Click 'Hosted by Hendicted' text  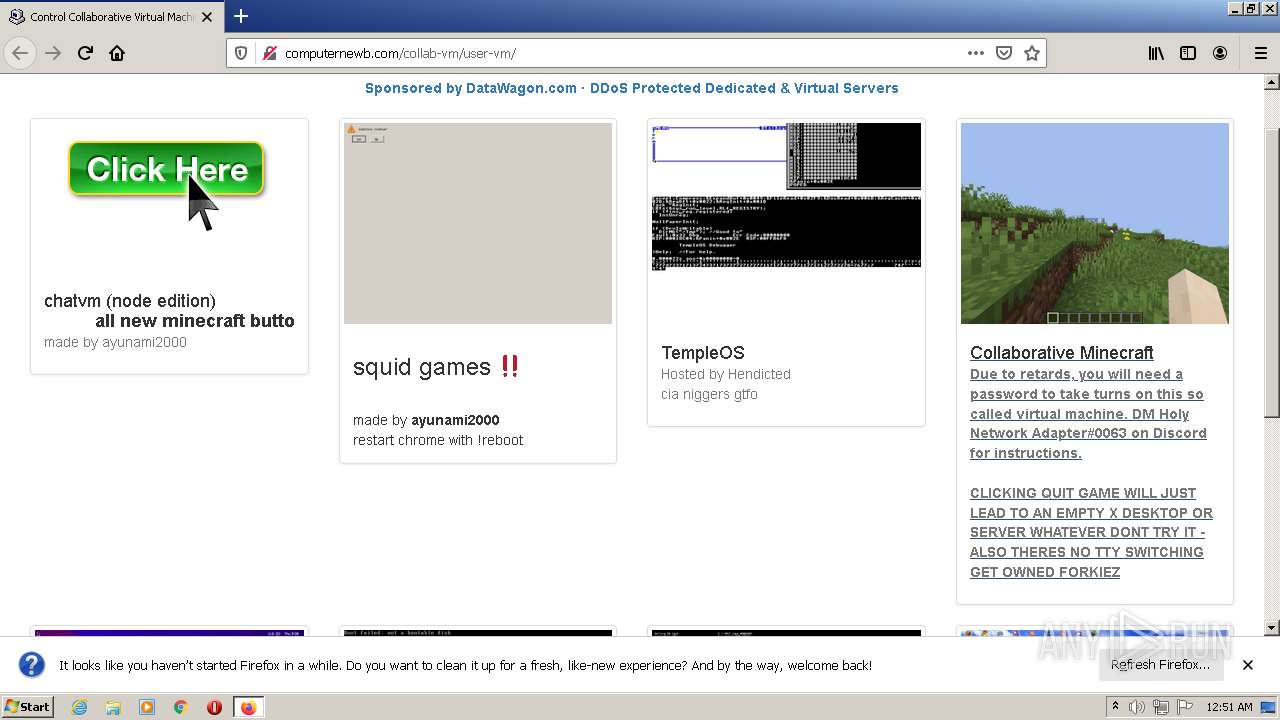point(725,374)
